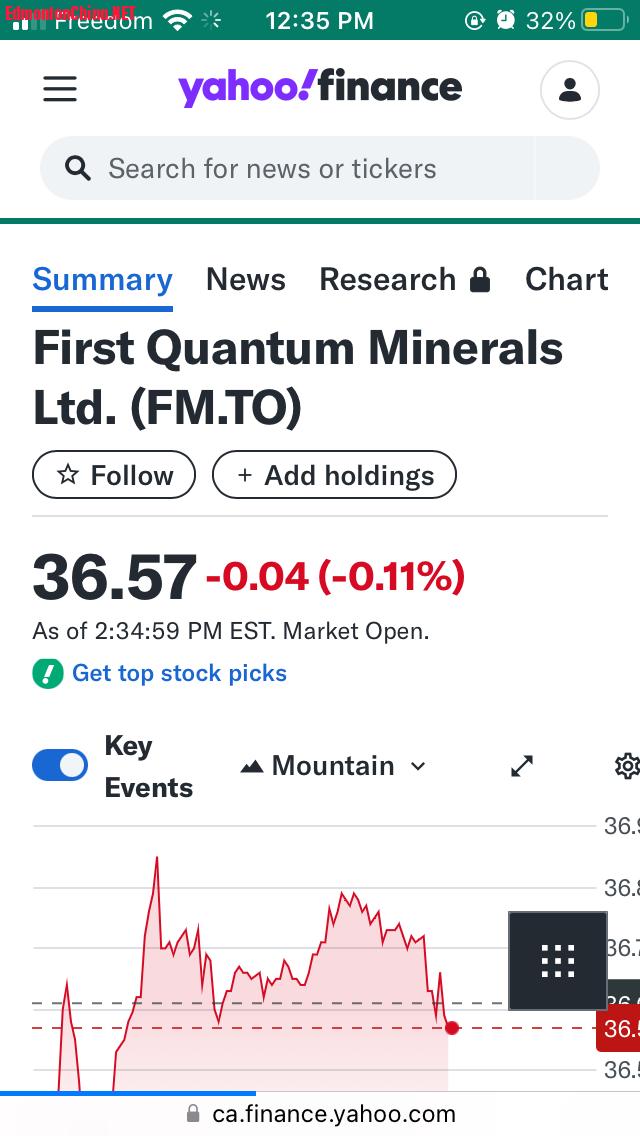This screenshot has width=640, height=1136.
Task: Open the Mountain chart type dropdown
Action: (x=334, y=766)
